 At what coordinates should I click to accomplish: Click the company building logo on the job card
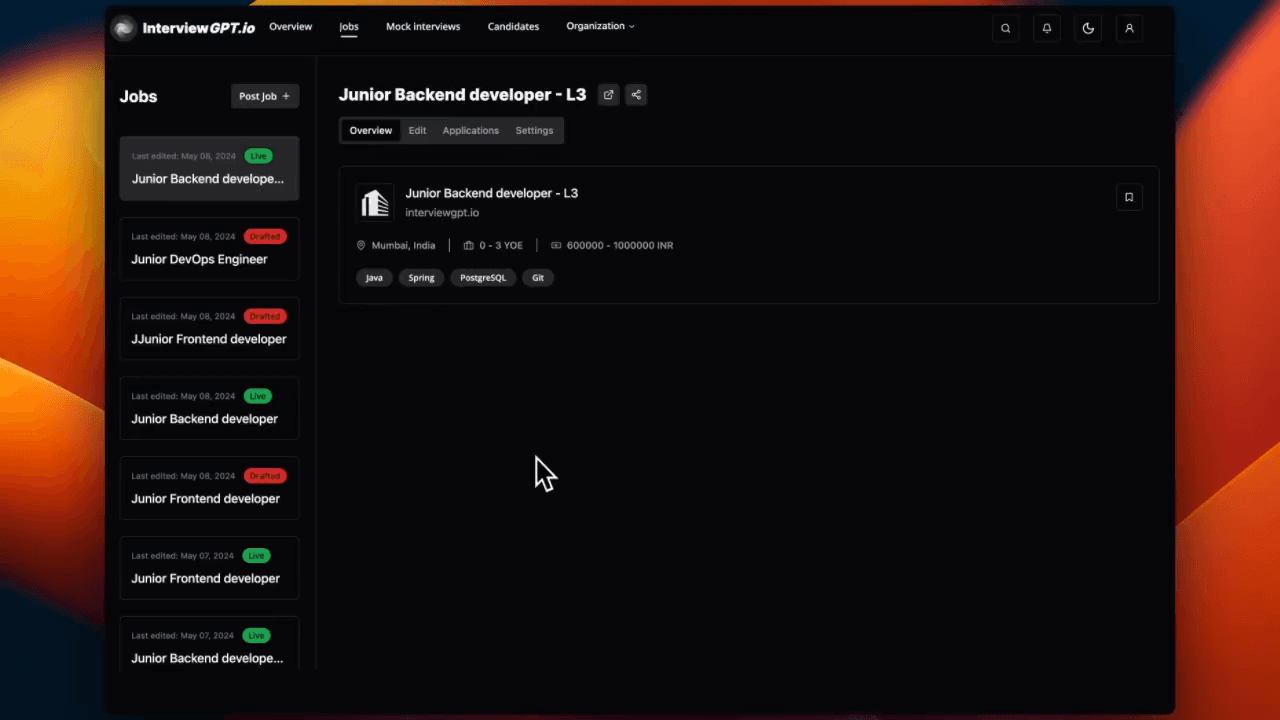click(374, 202)
